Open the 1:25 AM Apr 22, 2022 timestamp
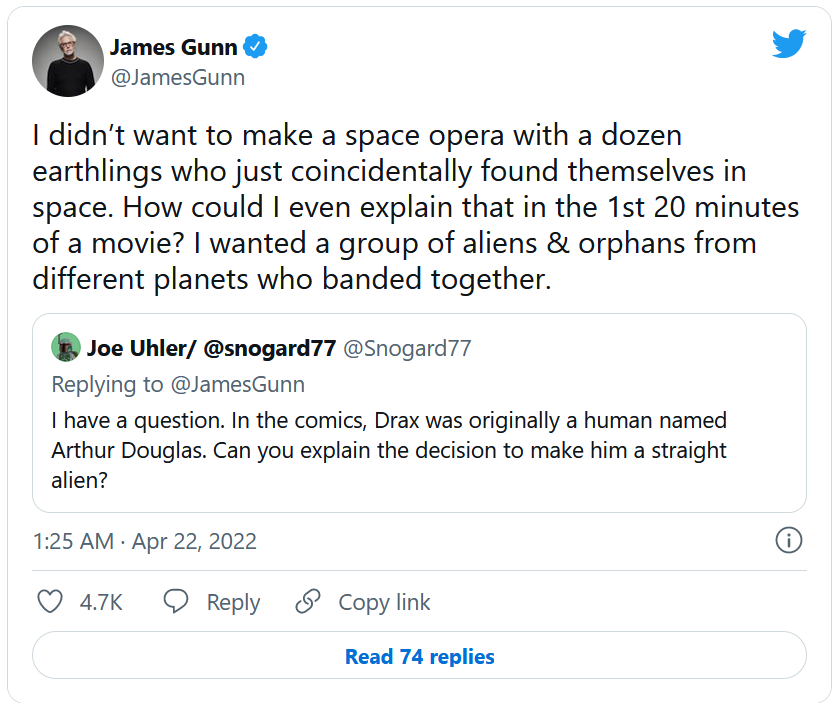This screenshot has height=713, width=838. [x=145, y=542]
